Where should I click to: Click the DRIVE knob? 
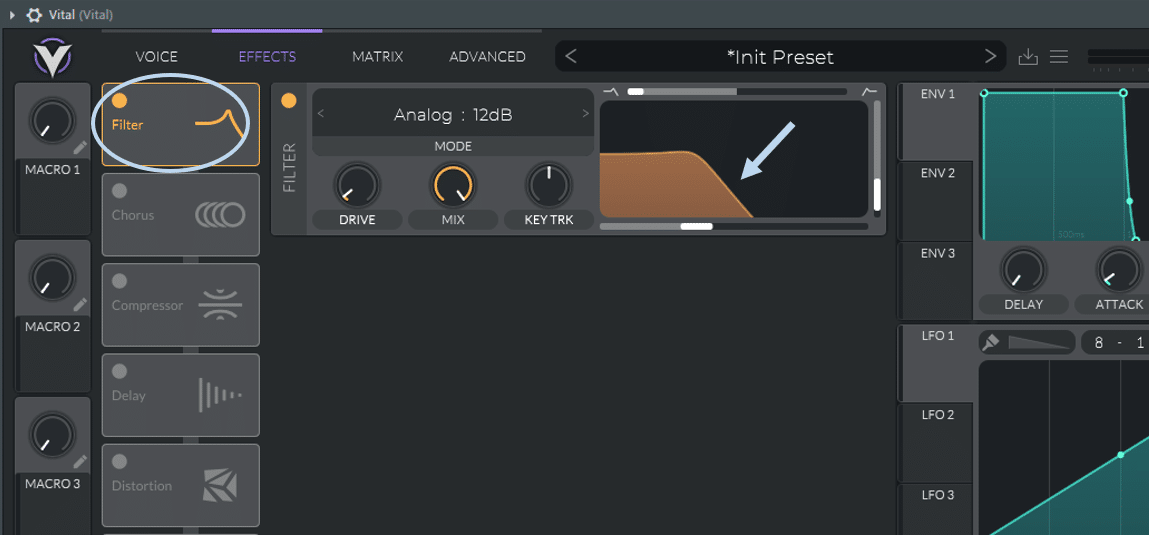(x=357, y=185)
